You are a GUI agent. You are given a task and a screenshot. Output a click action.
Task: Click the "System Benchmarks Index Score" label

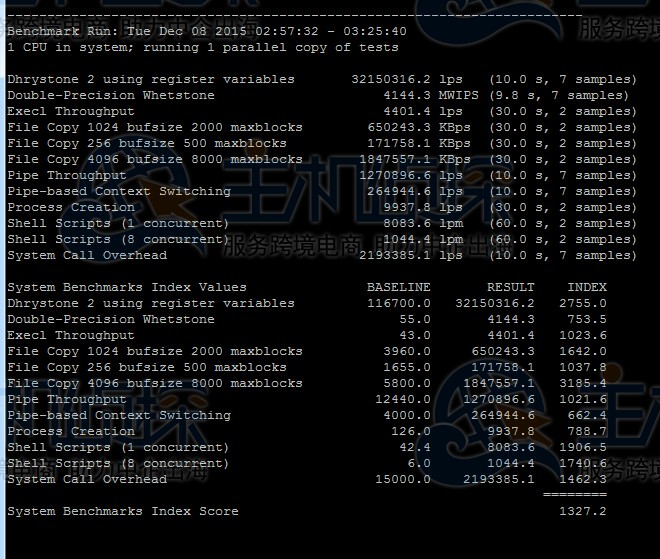tap(122, 511)
